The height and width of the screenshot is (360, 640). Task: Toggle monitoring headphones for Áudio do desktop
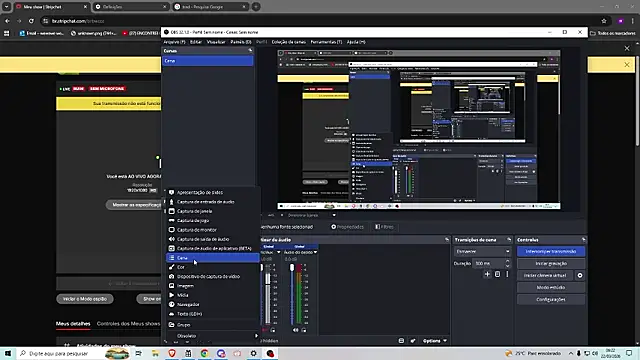pos(304,330)
